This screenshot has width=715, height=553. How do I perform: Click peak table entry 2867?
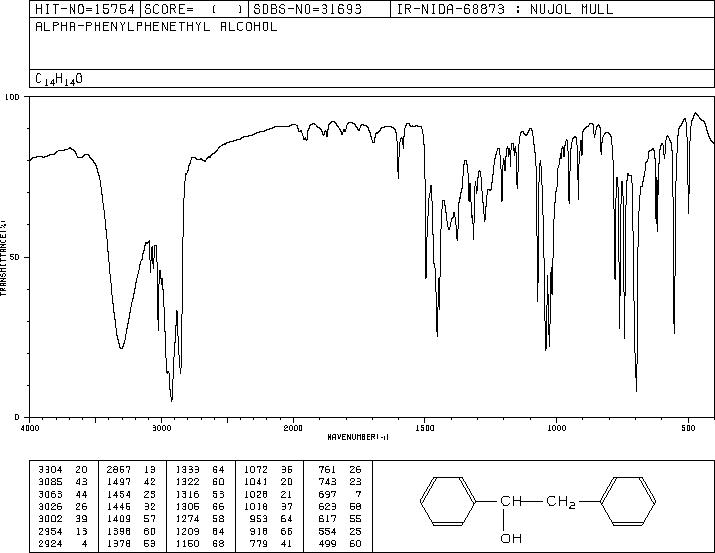coord(119,470)
